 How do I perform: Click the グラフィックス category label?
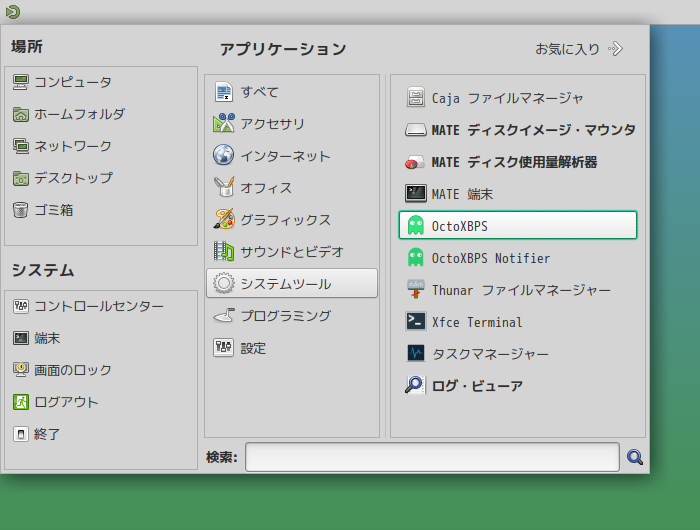tap(286, 220)
